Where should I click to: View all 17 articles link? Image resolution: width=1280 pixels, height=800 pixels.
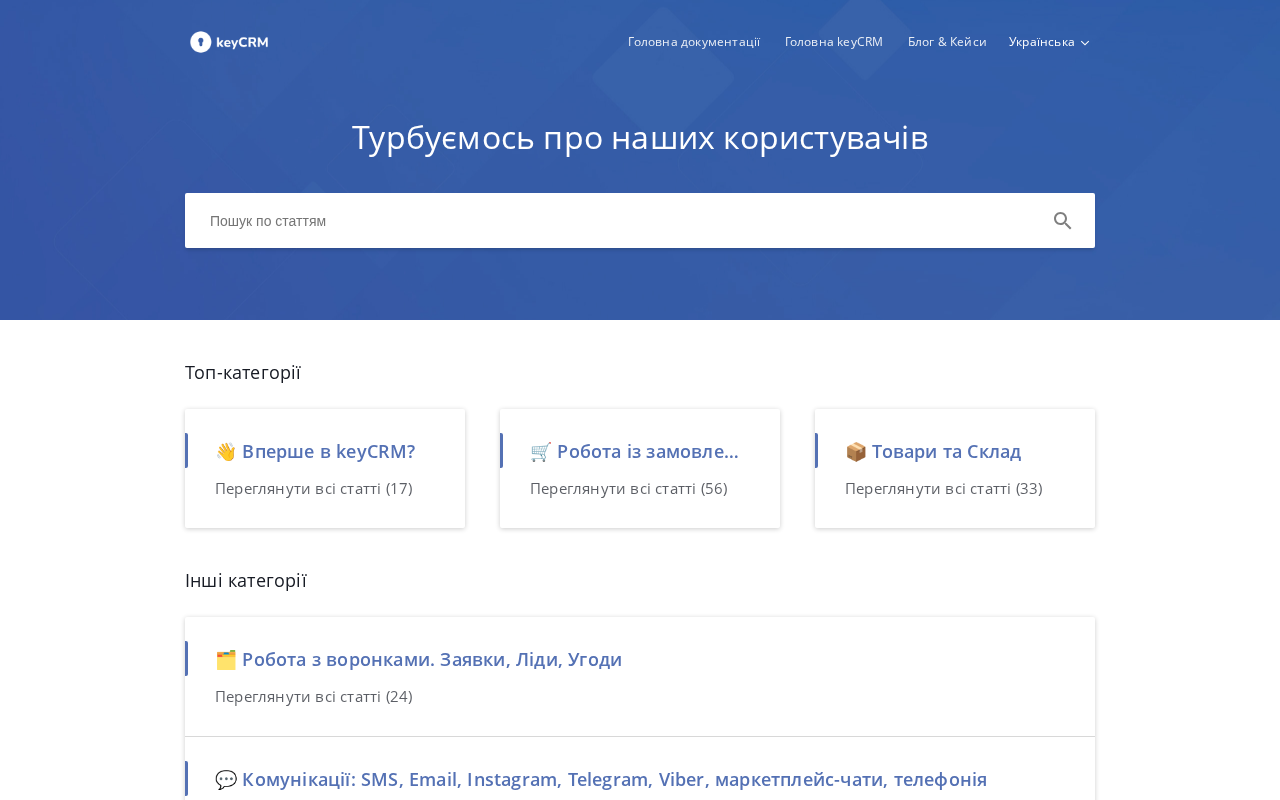pyautogui.click(x=314, y=489)
